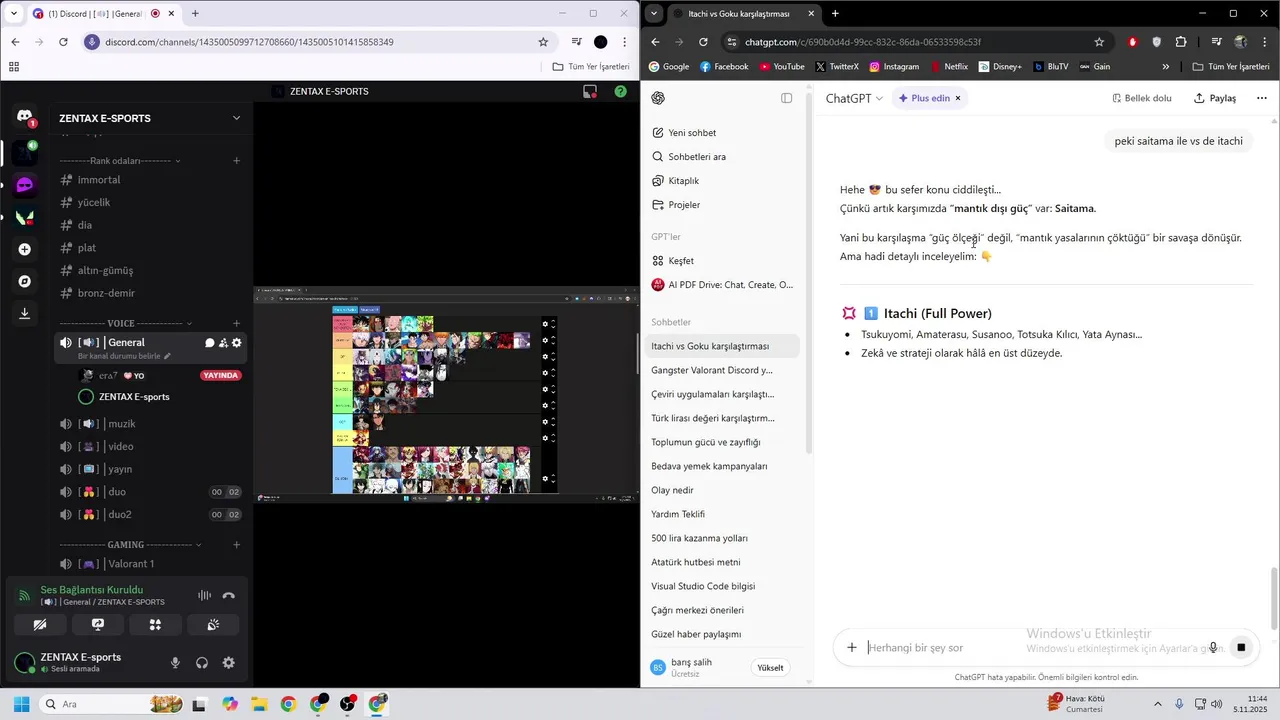Open ChatGPT conversation options menu
Image resolution: width=1280 pixels, height=720 pixels.
[x=1262, y=98]
